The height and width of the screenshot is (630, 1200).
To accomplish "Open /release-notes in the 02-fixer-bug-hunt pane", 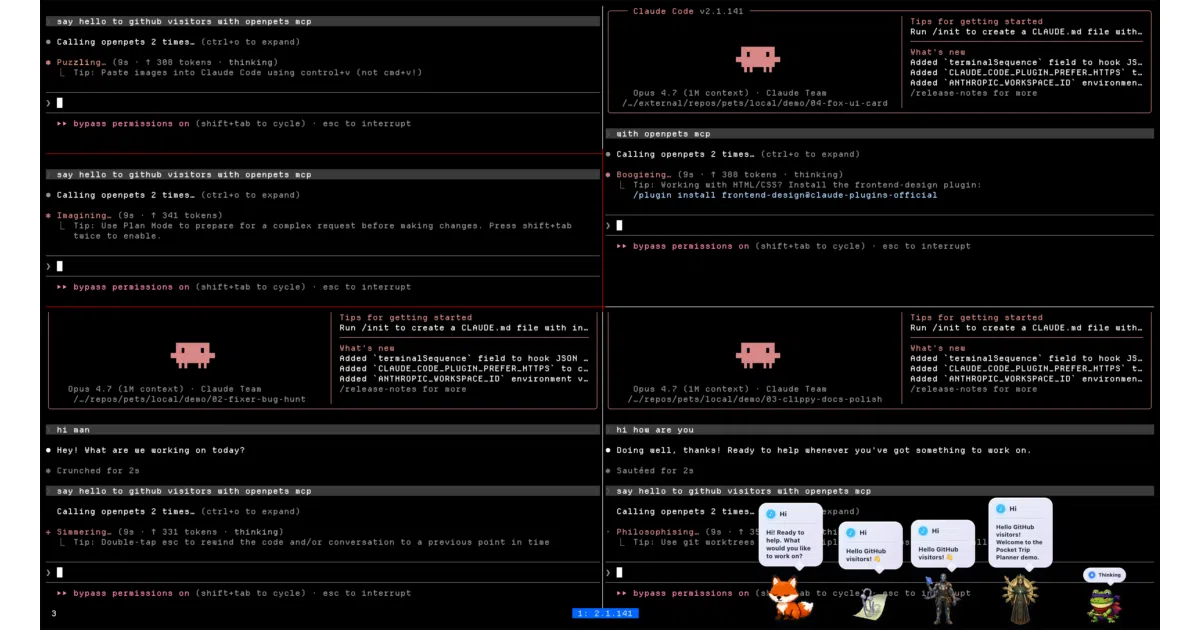I will click(x=402, y=389).
